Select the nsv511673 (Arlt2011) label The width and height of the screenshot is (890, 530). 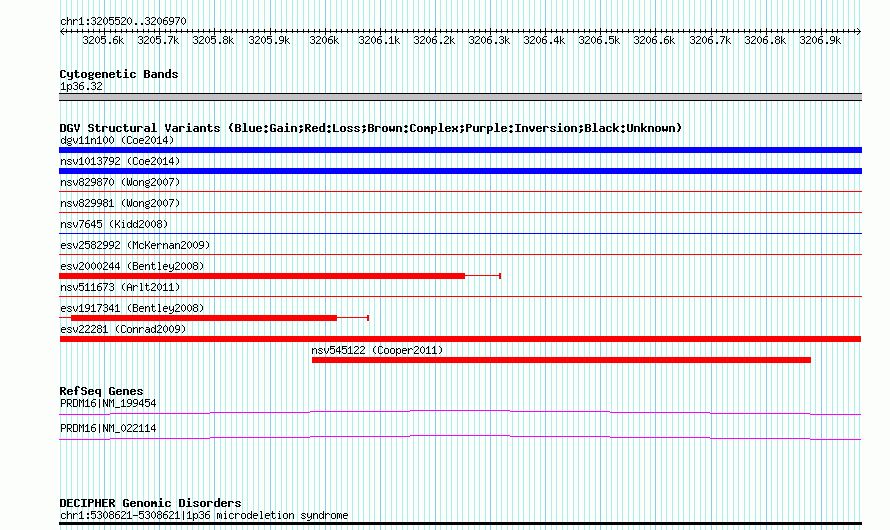point(120,287)
